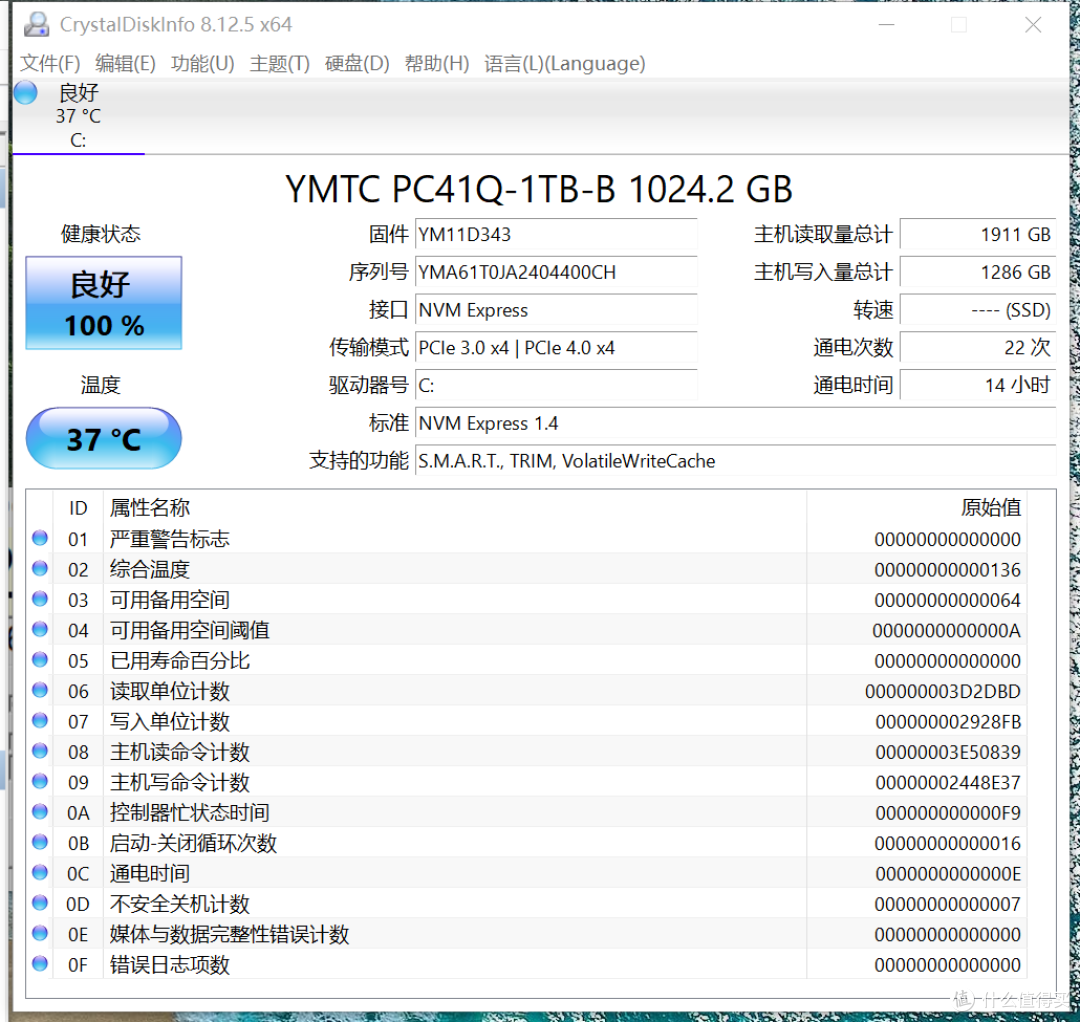The height and width of the screenshot is (1022, 1080).
Task: Click the 37°C temperature indicator button
Action: [x=103, y=438]
